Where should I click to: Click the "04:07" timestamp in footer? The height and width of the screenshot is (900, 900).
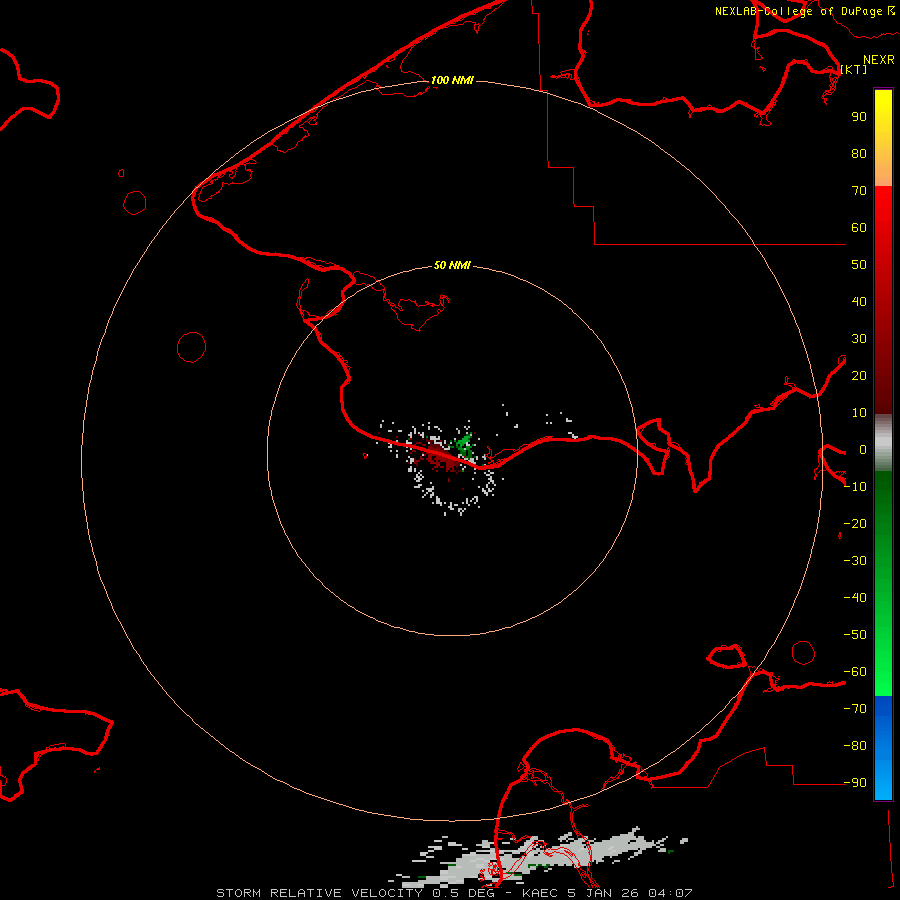670,893
